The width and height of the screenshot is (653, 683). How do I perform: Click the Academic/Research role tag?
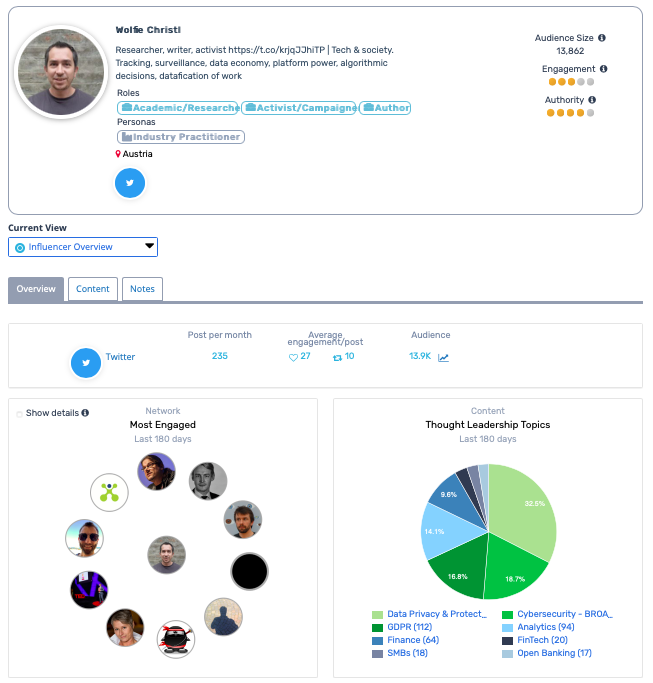click(178, 108)
